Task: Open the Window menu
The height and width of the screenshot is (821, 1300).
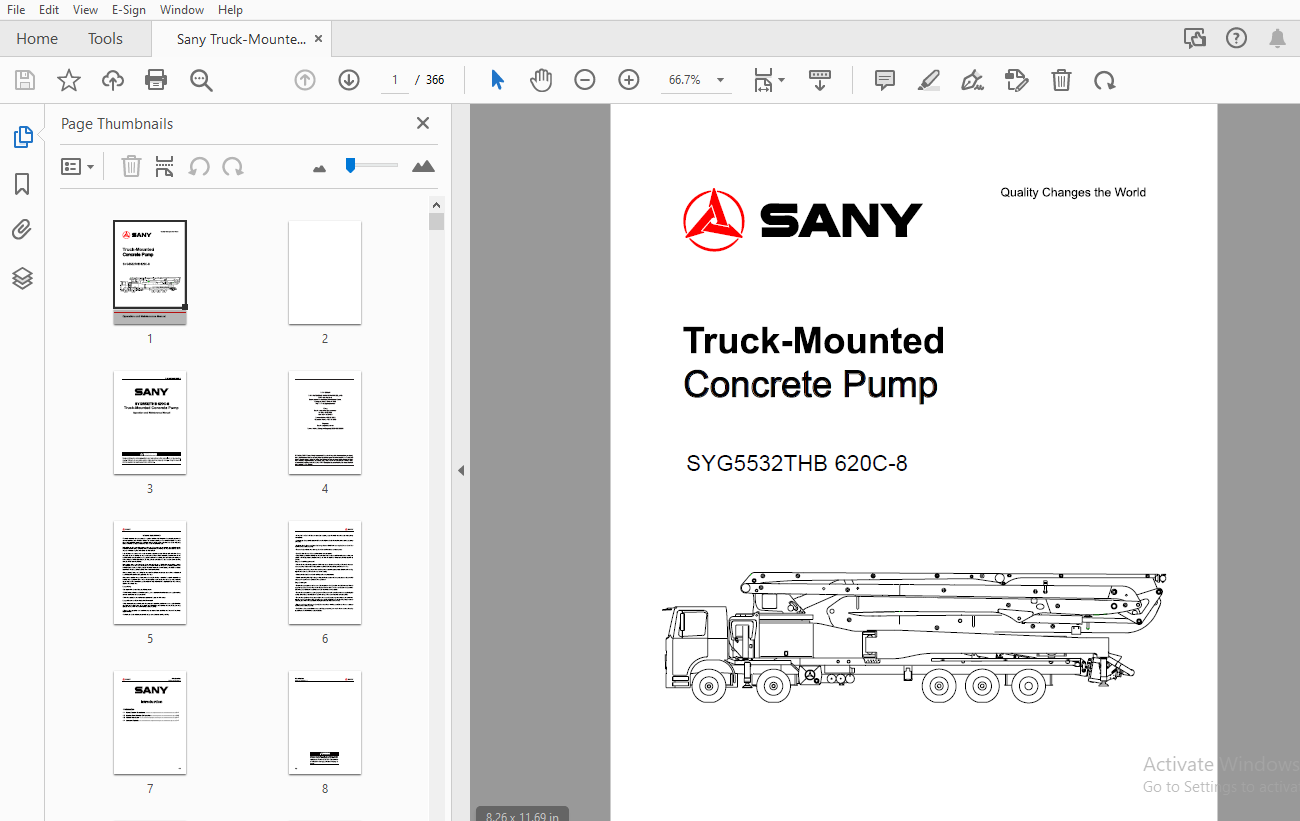Action: 182,9
